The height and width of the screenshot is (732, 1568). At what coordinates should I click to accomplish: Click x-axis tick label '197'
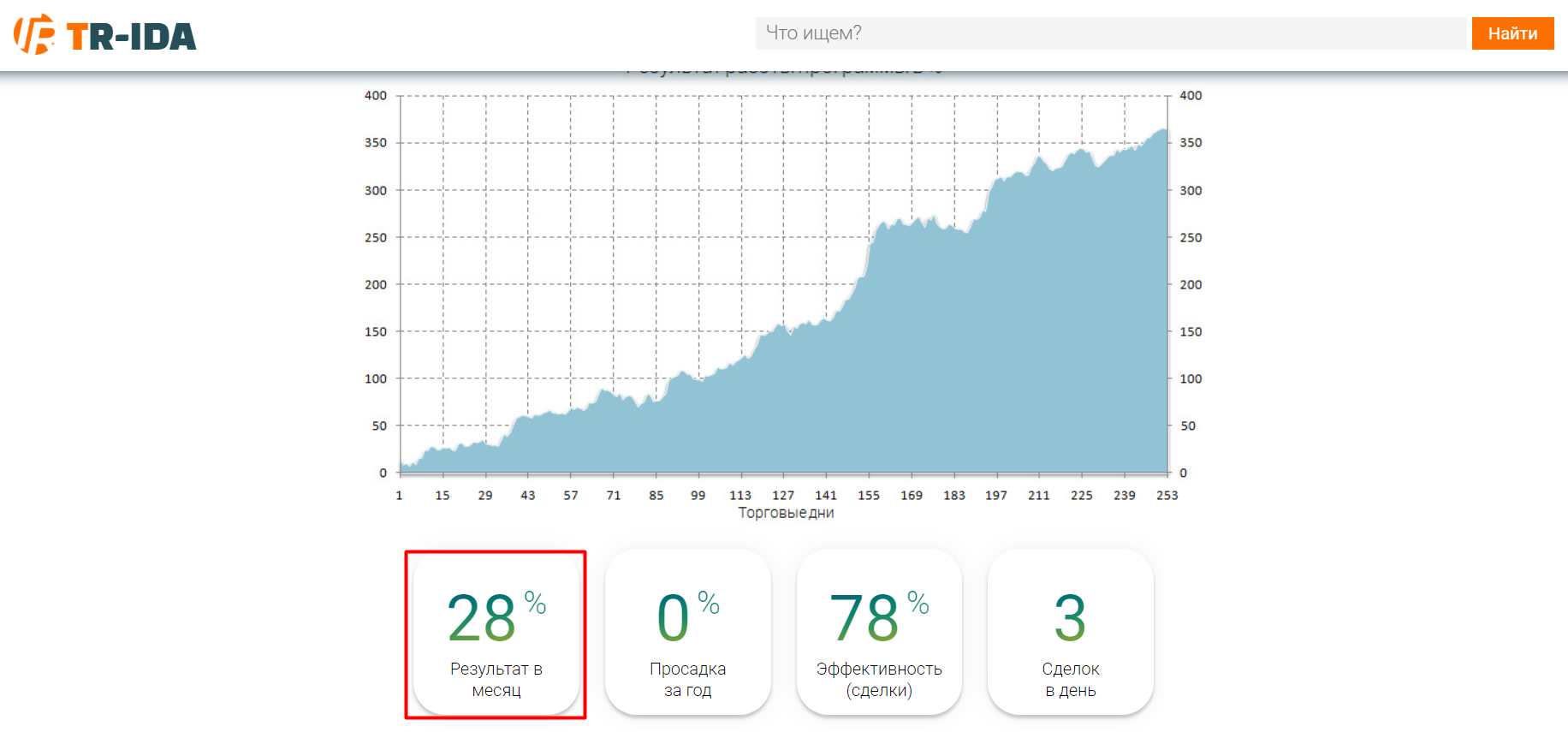click(x=996, y=496)
